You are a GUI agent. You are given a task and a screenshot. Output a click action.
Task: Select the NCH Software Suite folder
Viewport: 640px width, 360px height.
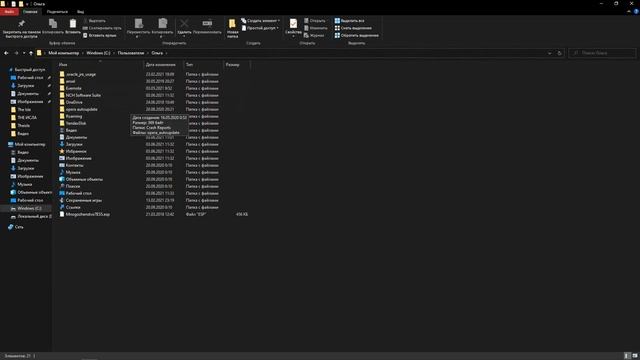click(x=83, y=95)
